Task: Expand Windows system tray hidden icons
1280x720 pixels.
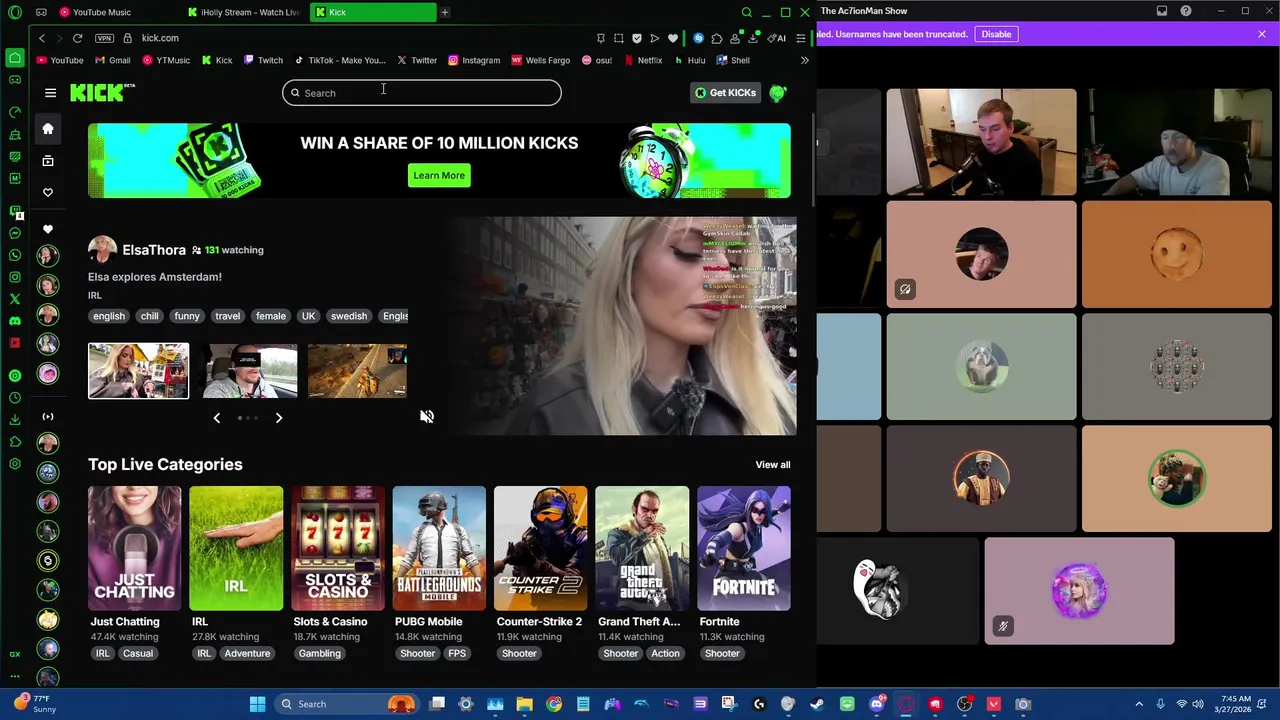Action: [x=1139, y=704]
